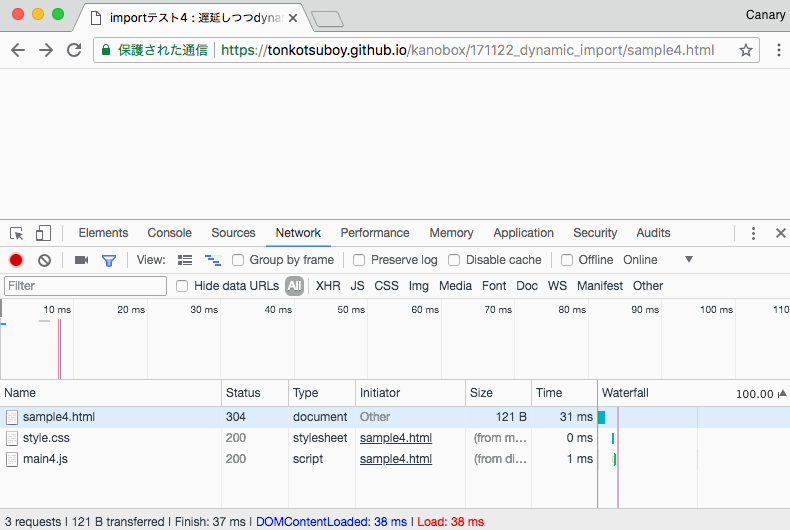The width and height of the screenshot is (790, 530).
Task: Enable Hide data URLs checkbox
Action: (182, 286)
